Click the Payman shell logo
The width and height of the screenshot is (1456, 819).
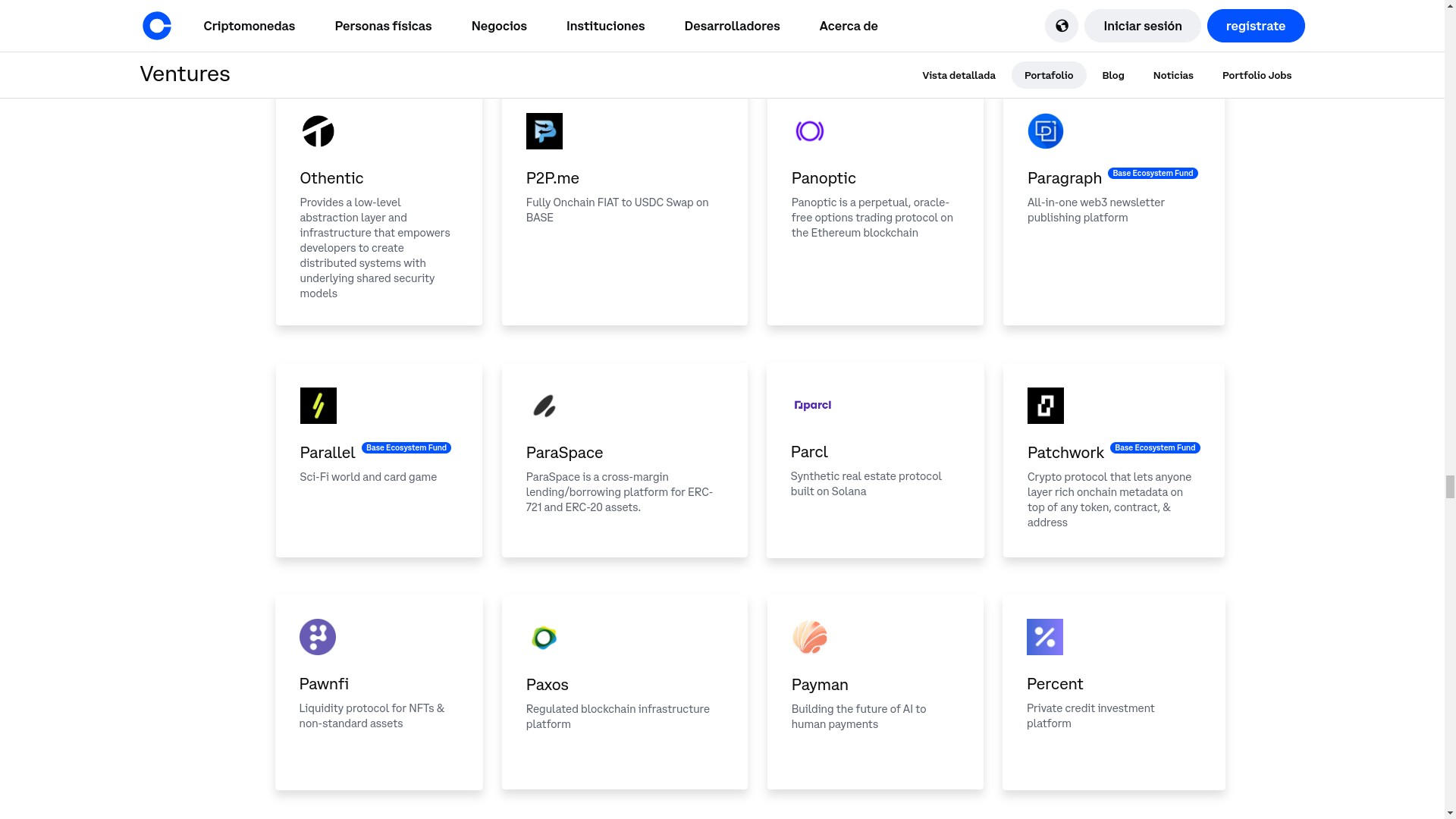pos(810,637)
